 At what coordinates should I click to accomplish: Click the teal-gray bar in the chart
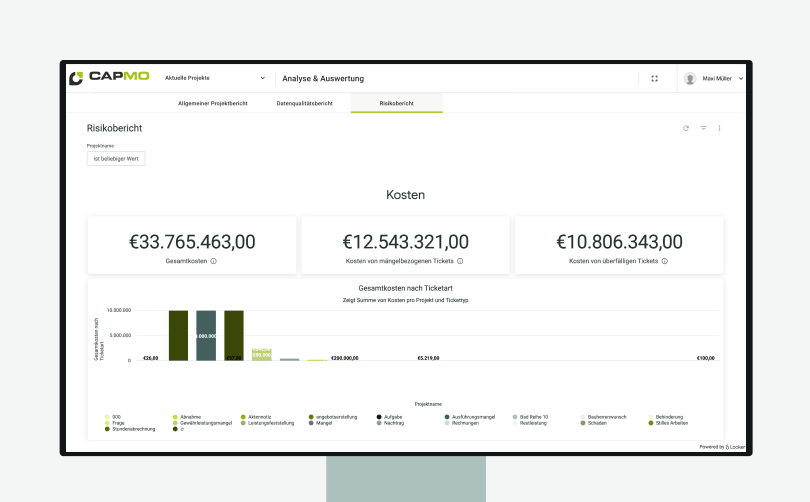pos(206,335)
